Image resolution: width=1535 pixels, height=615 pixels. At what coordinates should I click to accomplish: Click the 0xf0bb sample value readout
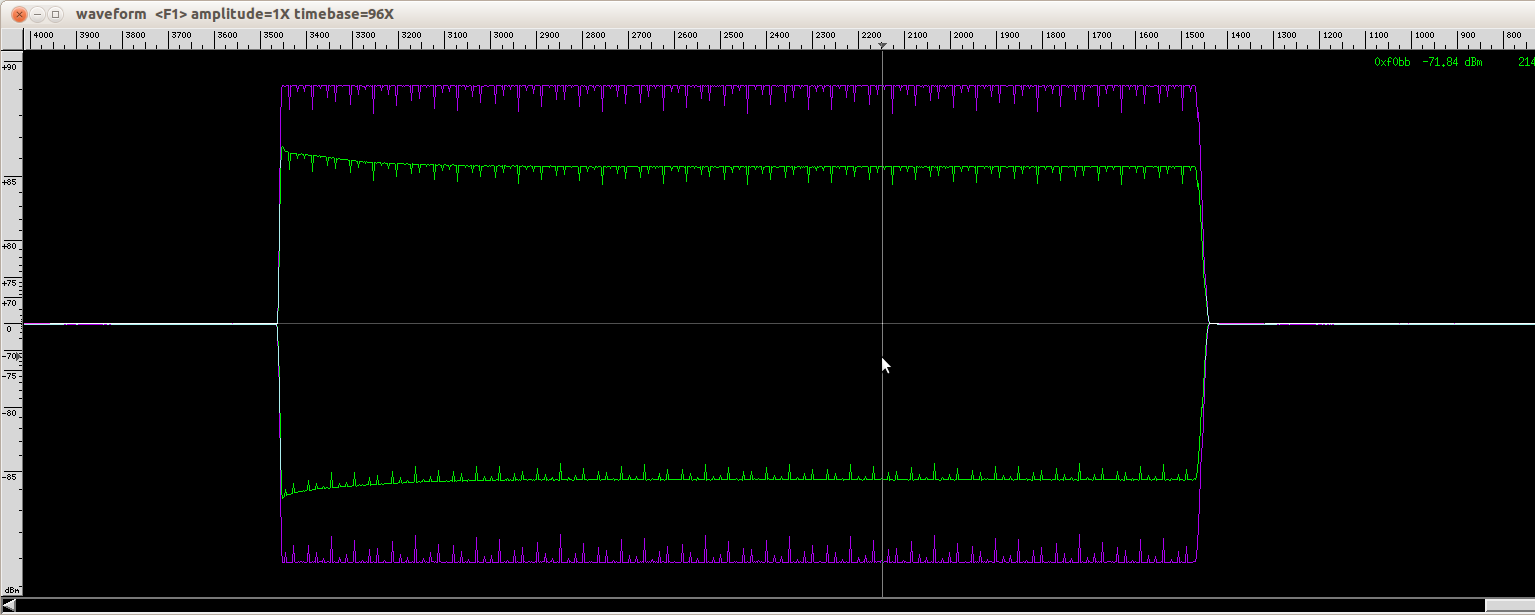click(x=1392, y=62)
